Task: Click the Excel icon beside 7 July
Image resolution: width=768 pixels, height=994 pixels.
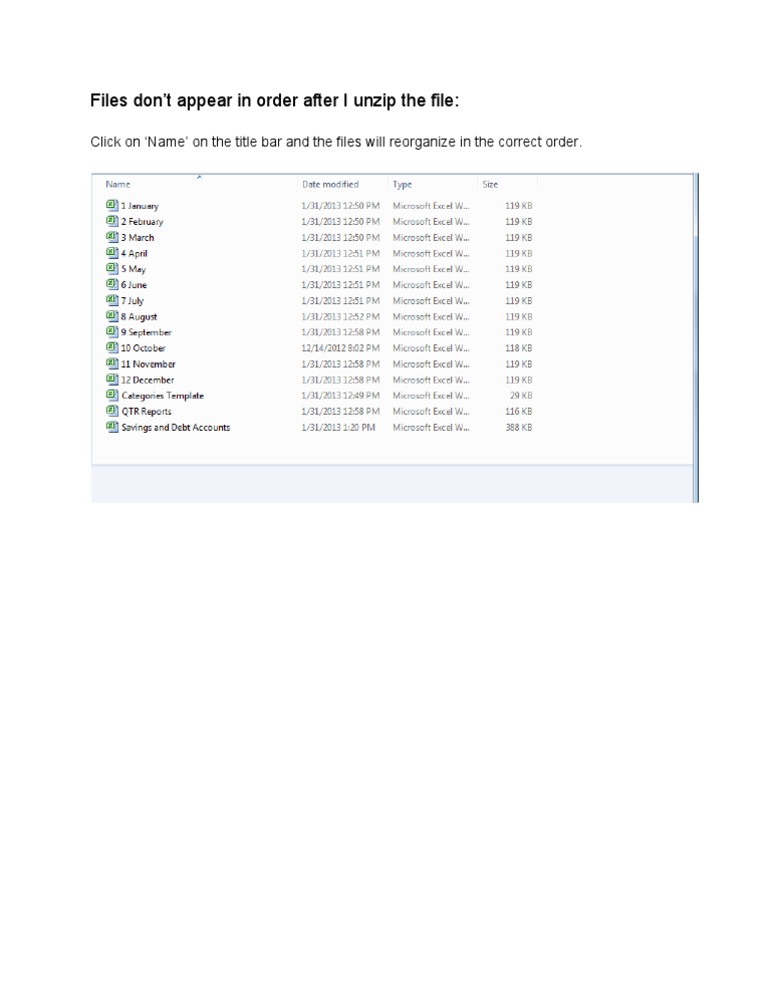Action: tap(112, 300)
